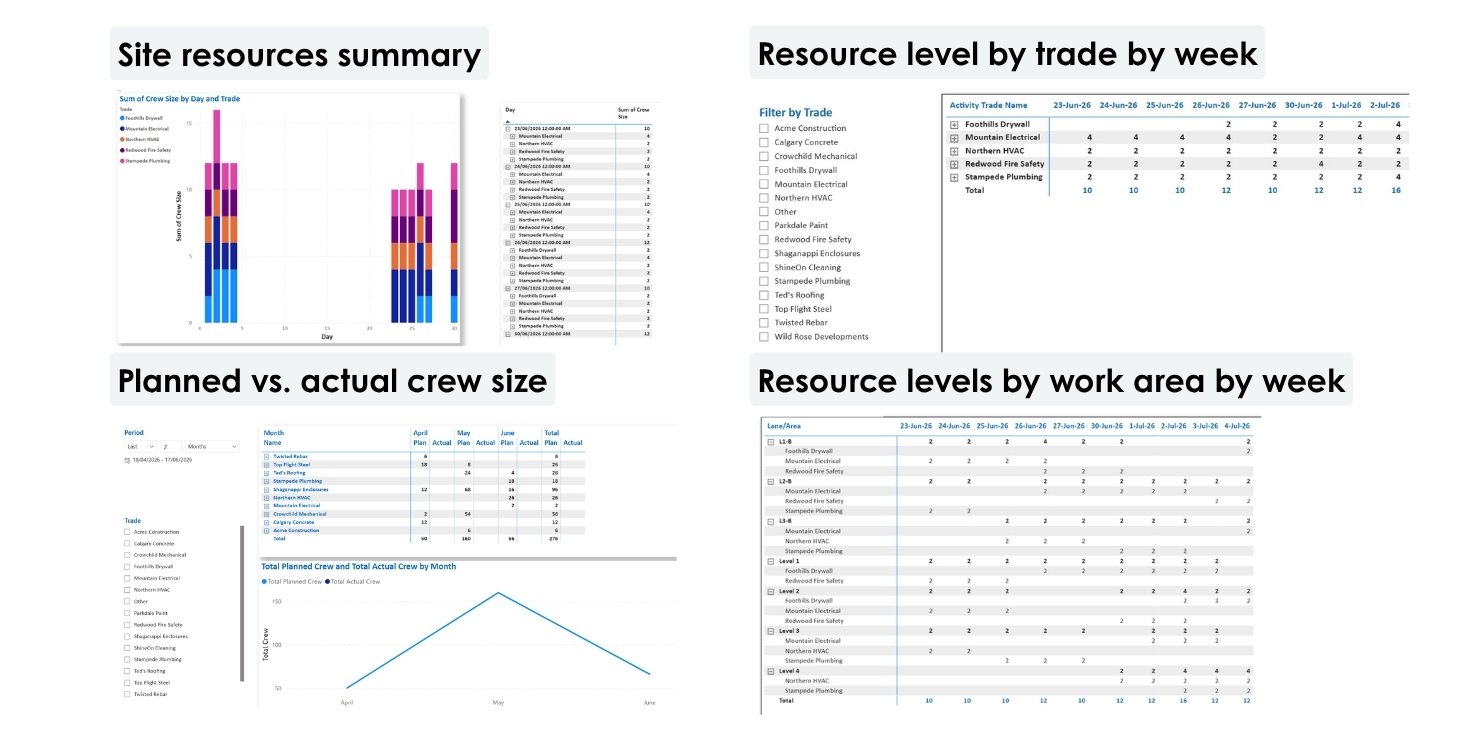Click Northern HVAC legend swatch in crew size chart

122,139
